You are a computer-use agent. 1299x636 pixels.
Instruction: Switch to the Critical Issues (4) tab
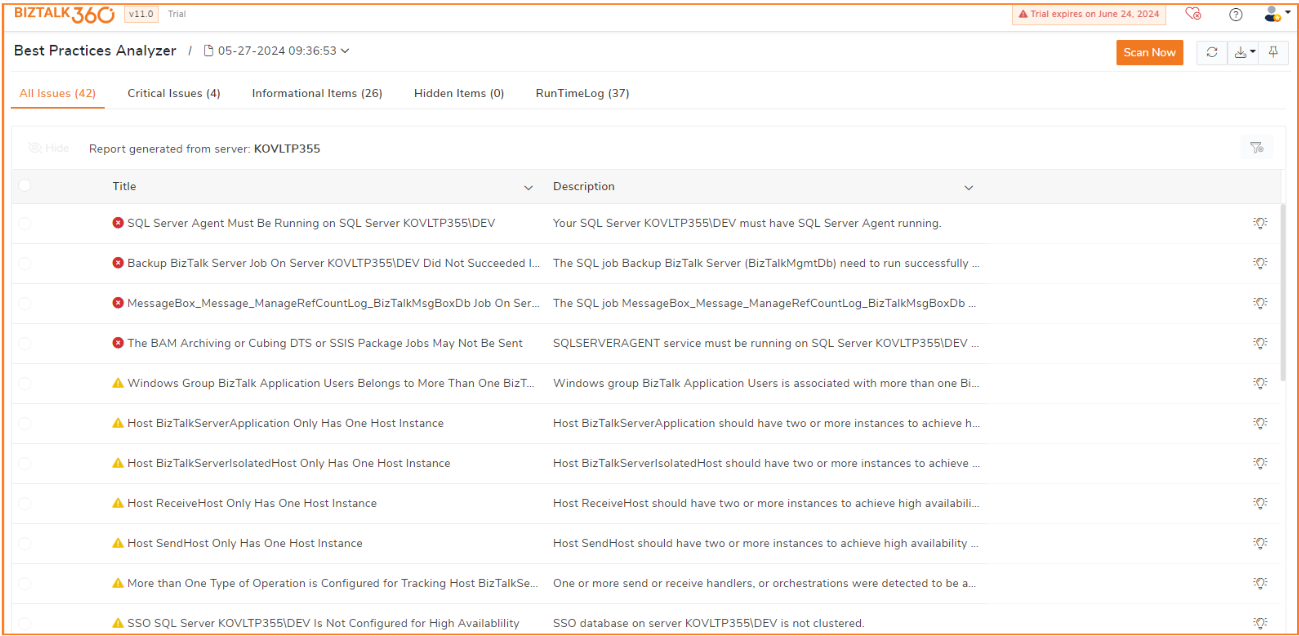(174, 93)
